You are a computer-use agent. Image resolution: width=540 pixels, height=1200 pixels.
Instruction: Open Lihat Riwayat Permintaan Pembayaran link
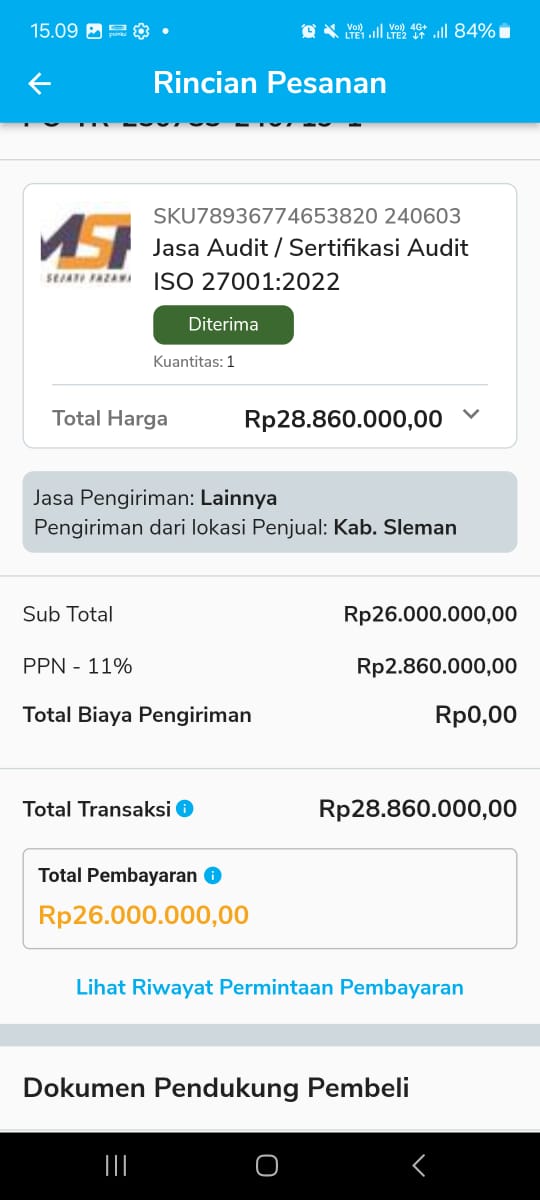pos(270,987)
